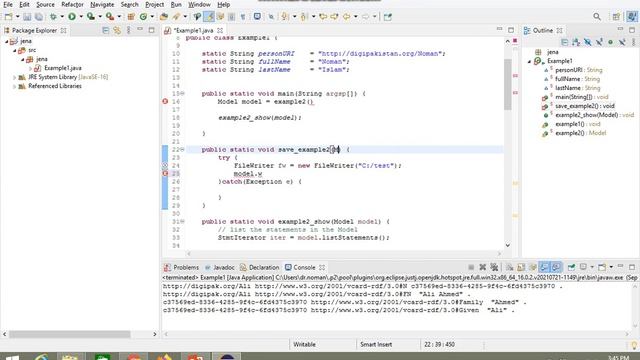
Task: Open the Debug button dropdown arrow
Action: coord(62,17)
